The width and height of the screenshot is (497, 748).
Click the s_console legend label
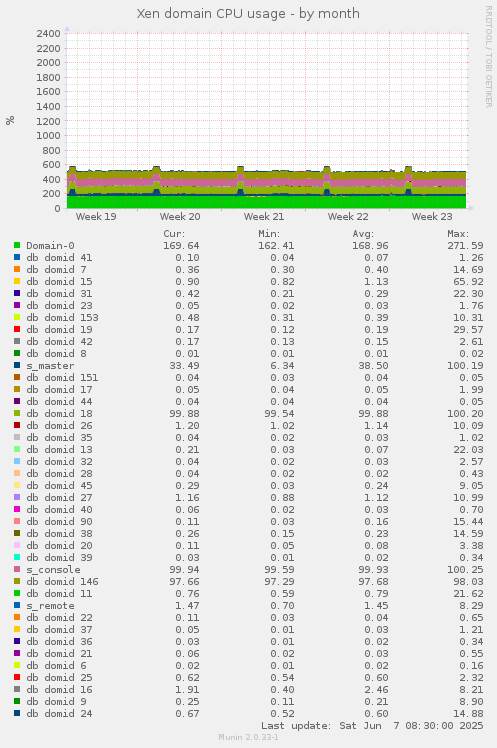pos(53,570)
